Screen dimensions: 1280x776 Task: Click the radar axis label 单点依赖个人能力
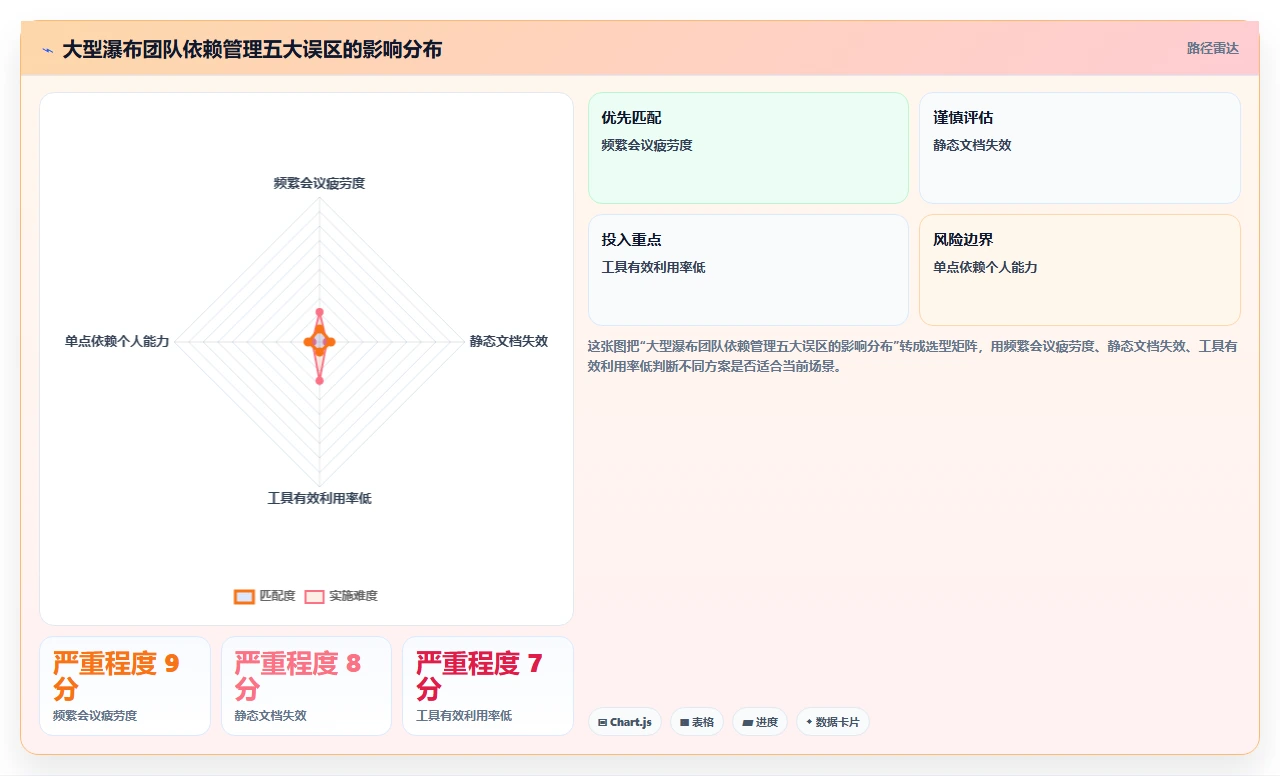[117, 341]
